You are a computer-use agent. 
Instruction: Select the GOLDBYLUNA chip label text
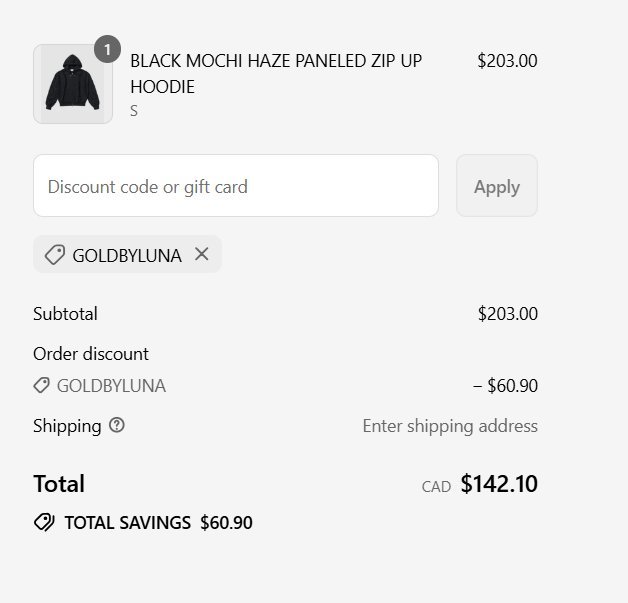point(127,255)
